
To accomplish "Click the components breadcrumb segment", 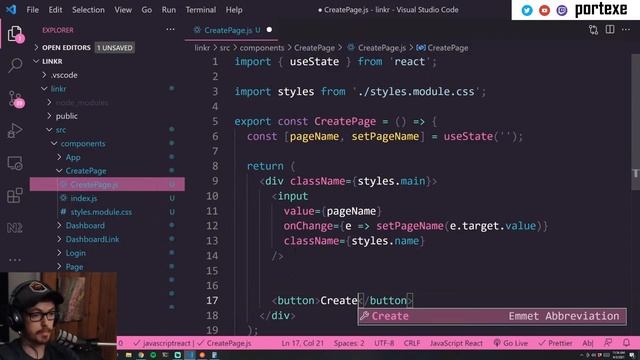I will [x=262, y=48].
